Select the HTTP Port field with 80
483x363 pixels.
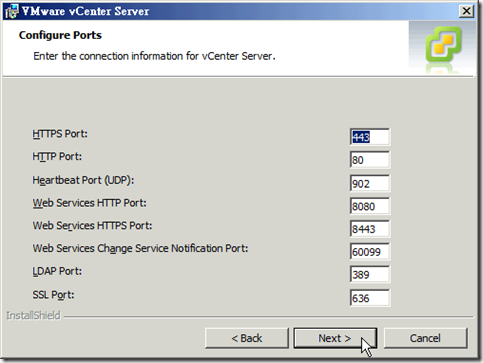click(370, 160)
